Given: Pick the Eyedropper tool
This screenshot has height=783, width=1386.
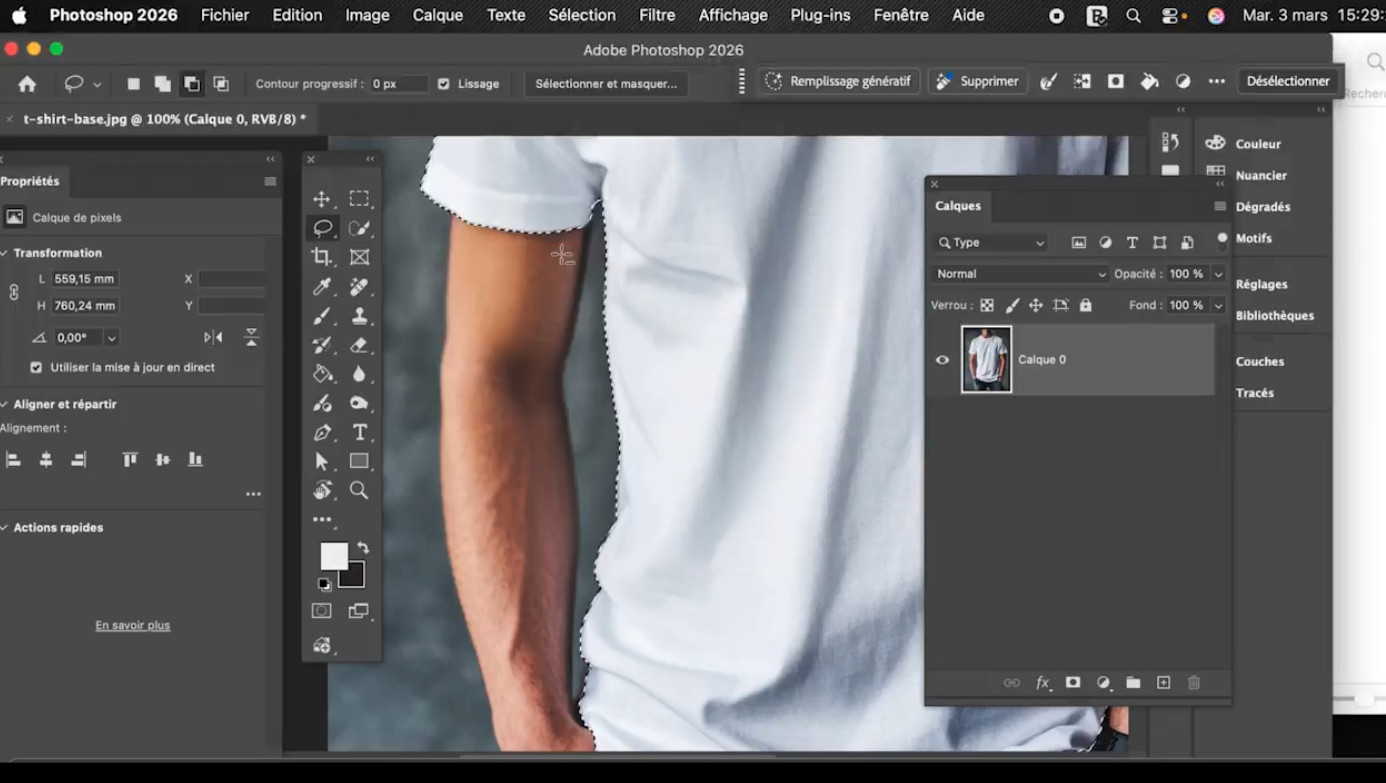Looking at the screenshot, I should (321, 287).
